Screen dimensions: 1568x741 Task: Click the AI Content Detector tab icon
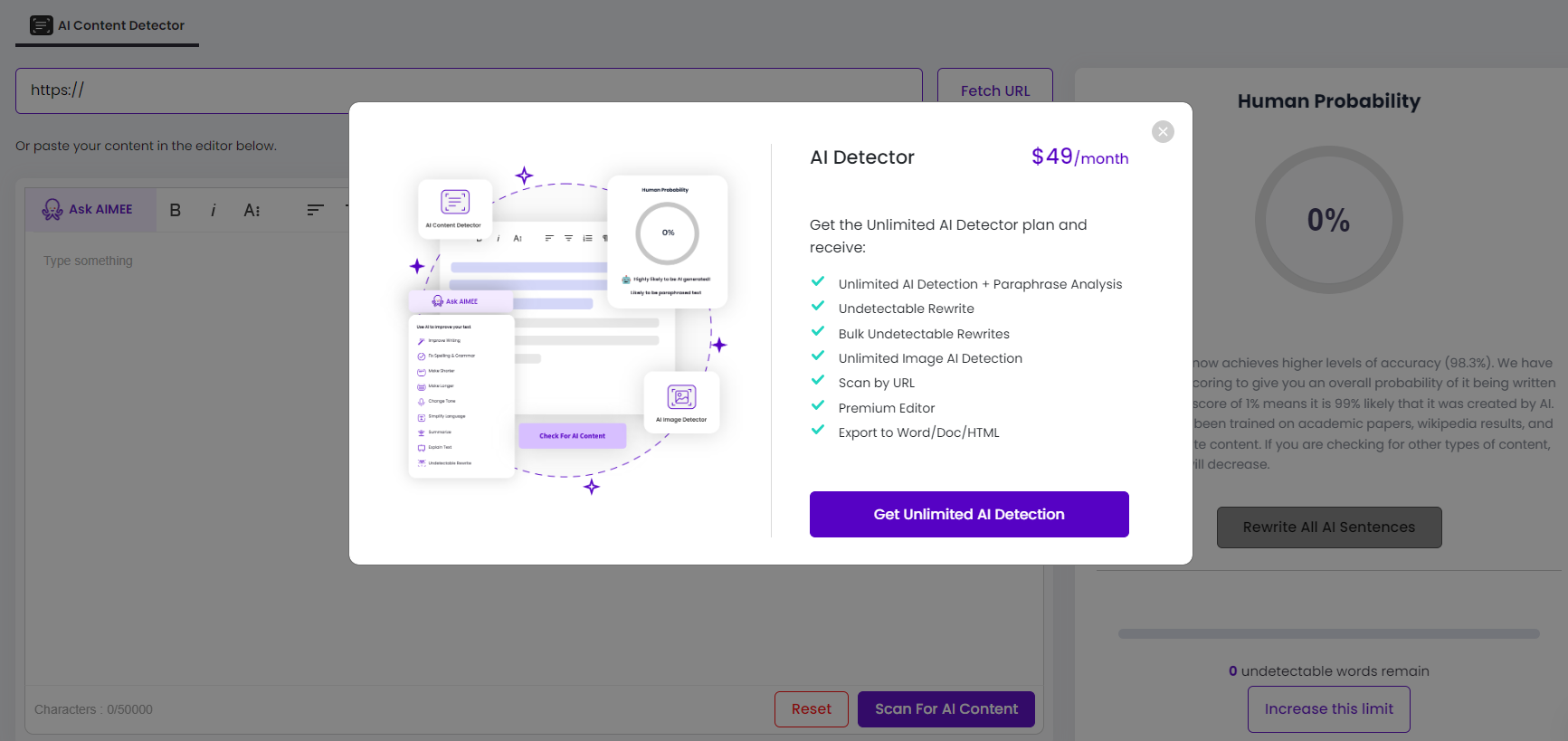(x=42, y=25)
